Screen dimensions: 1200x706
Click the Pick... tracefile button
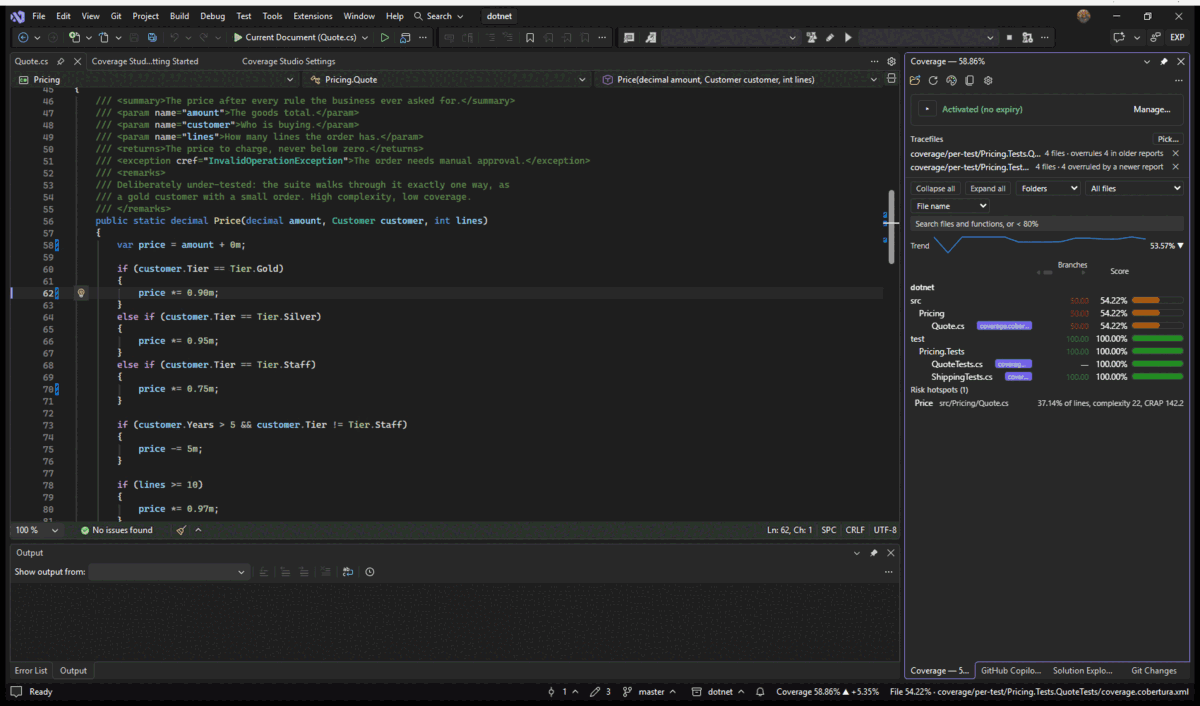(x=1166, y=139)
